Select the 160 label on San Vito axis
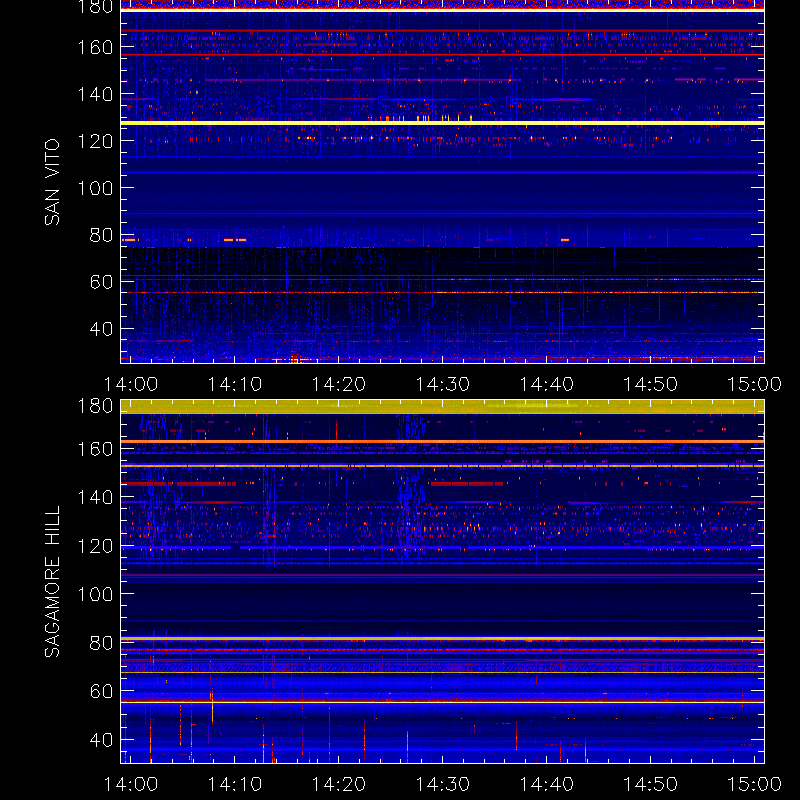Viewport: 800px width, 800px height. click(95, 47)
